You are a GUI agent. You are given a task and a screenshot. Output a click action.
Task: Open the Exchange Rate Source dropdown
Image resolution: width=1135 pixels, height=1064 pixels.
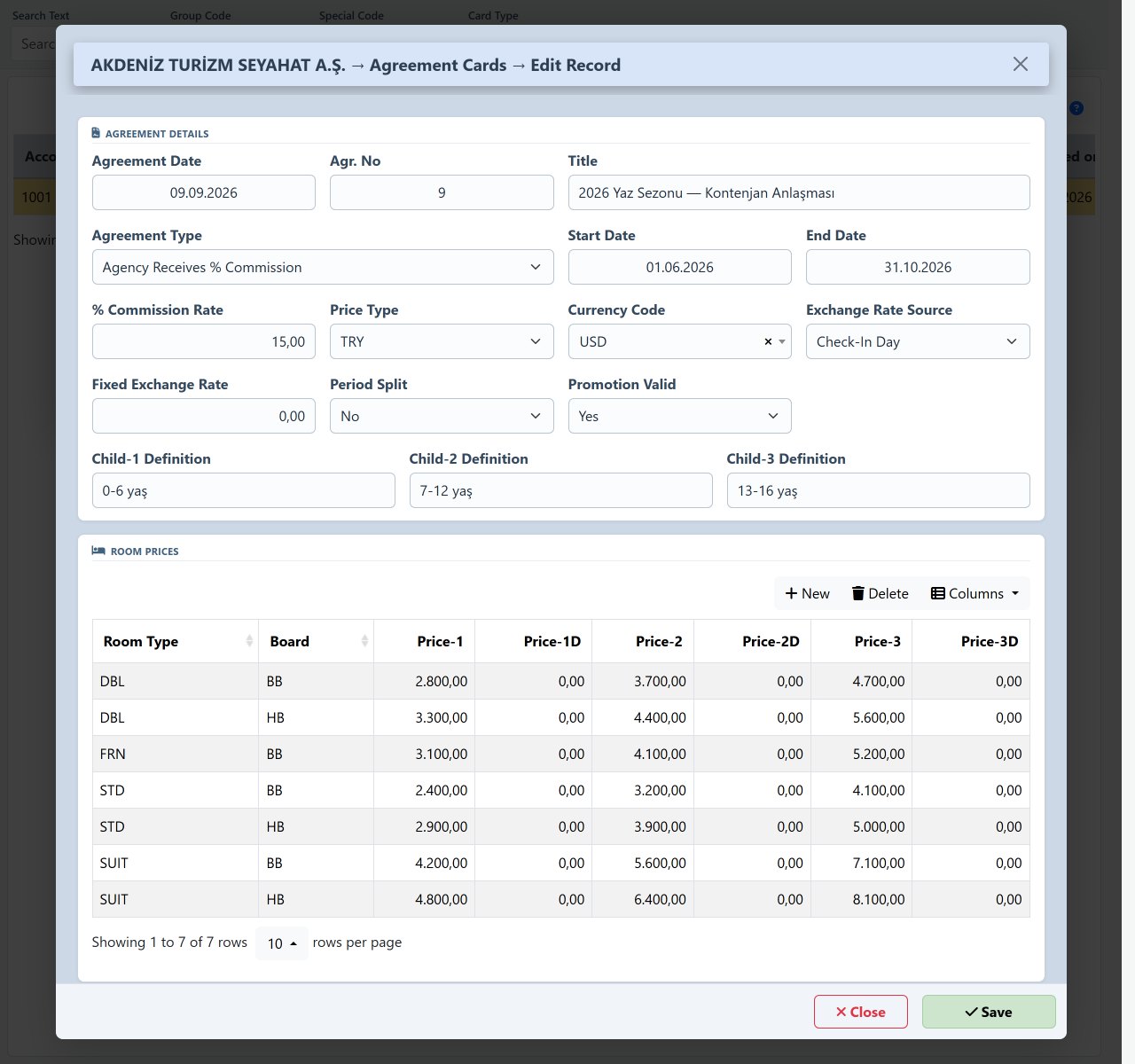click(x=918, y=341)
